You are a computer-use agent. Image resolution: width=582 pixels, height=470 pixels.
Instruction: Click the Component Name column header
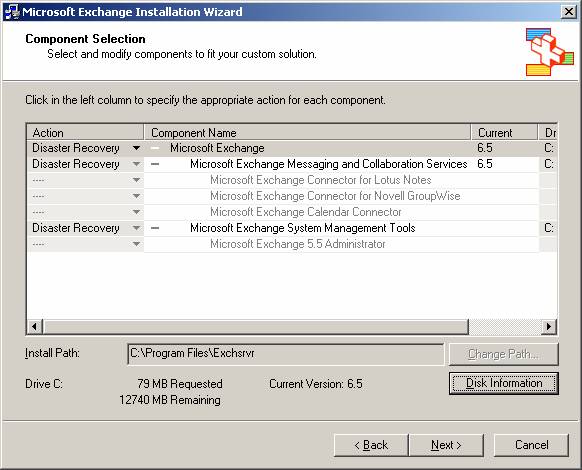pyautogui.click(x=307, y=133)
